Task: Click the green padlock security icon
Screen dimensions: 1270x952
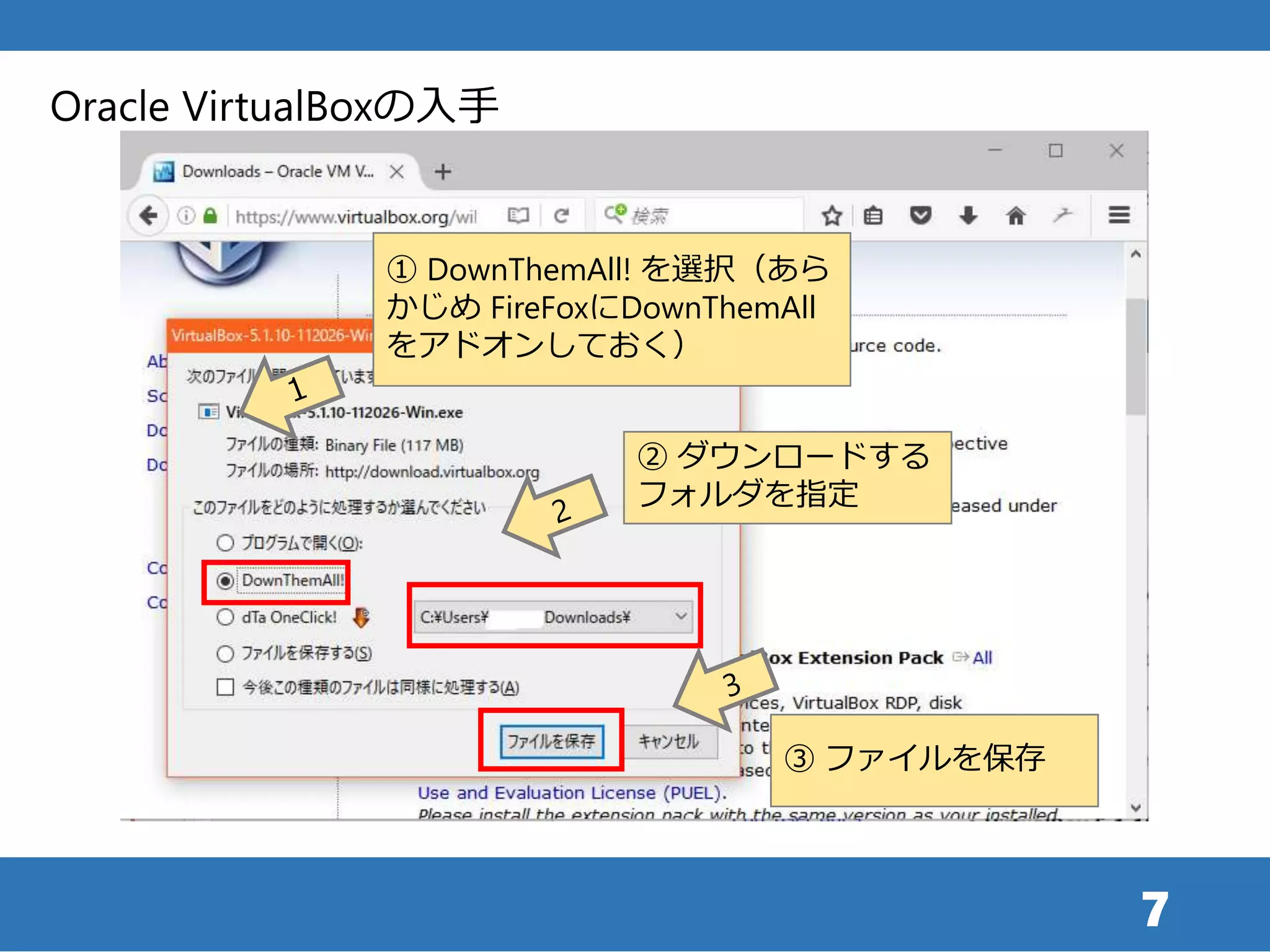Action: (211, 216)
